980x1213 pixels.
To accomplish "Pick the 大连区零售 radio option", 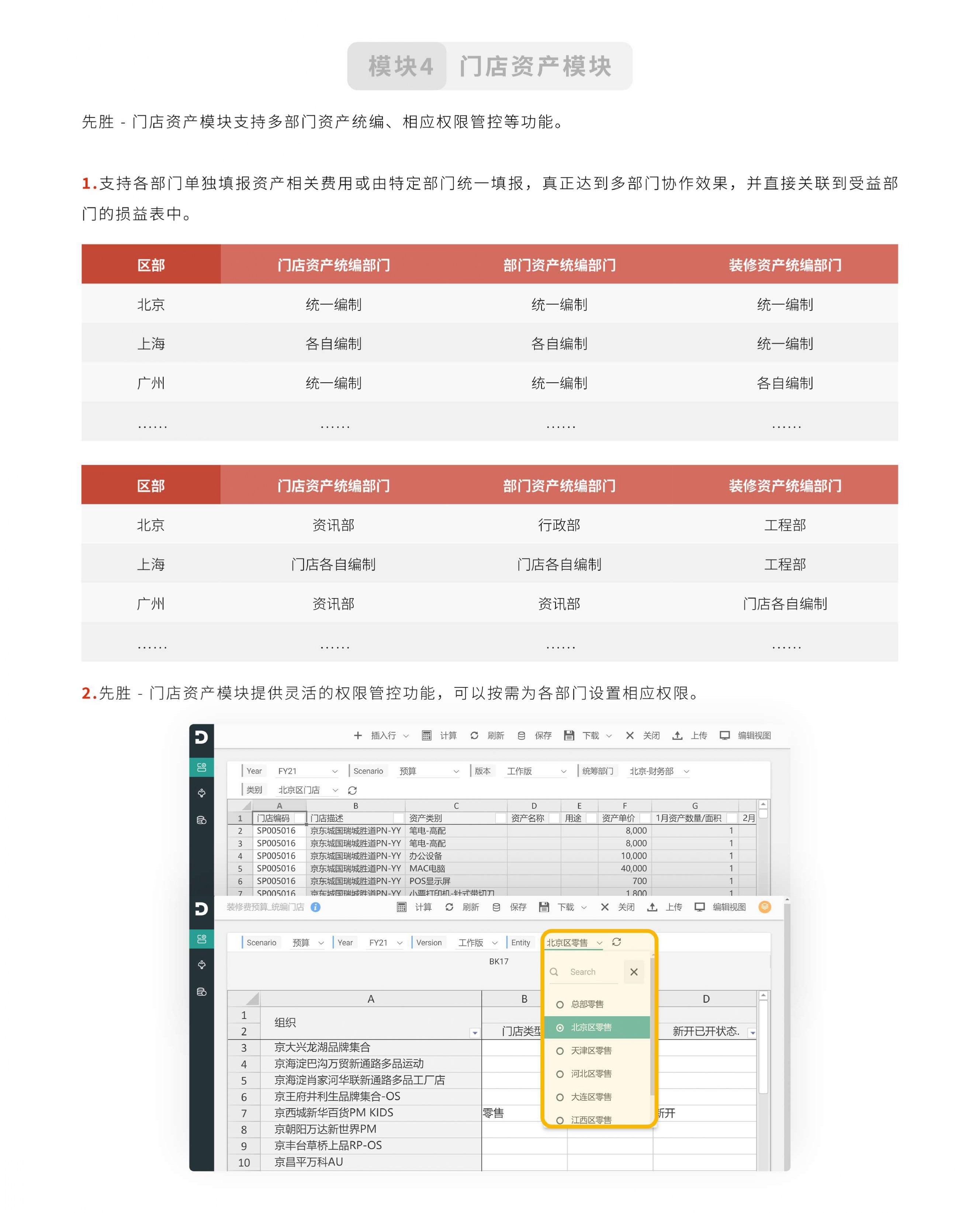I will (x=560, y=1097).
